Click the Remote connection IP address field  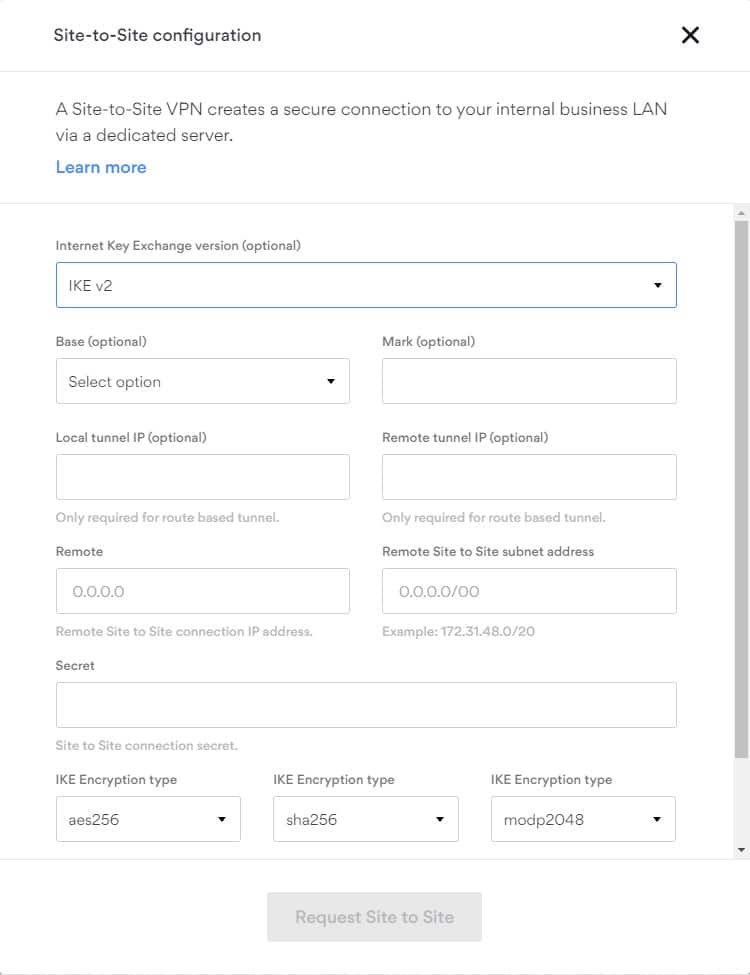click(202, 591)
